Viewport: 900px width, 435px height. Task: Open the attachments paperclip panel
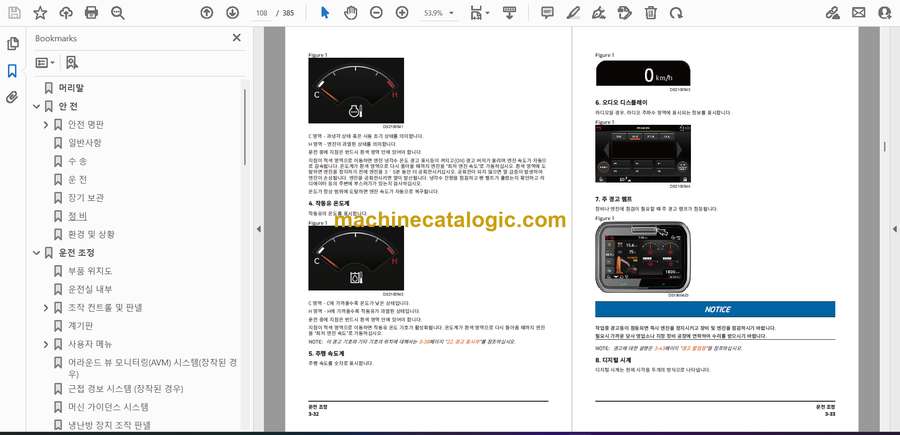[x=13, y=97]
